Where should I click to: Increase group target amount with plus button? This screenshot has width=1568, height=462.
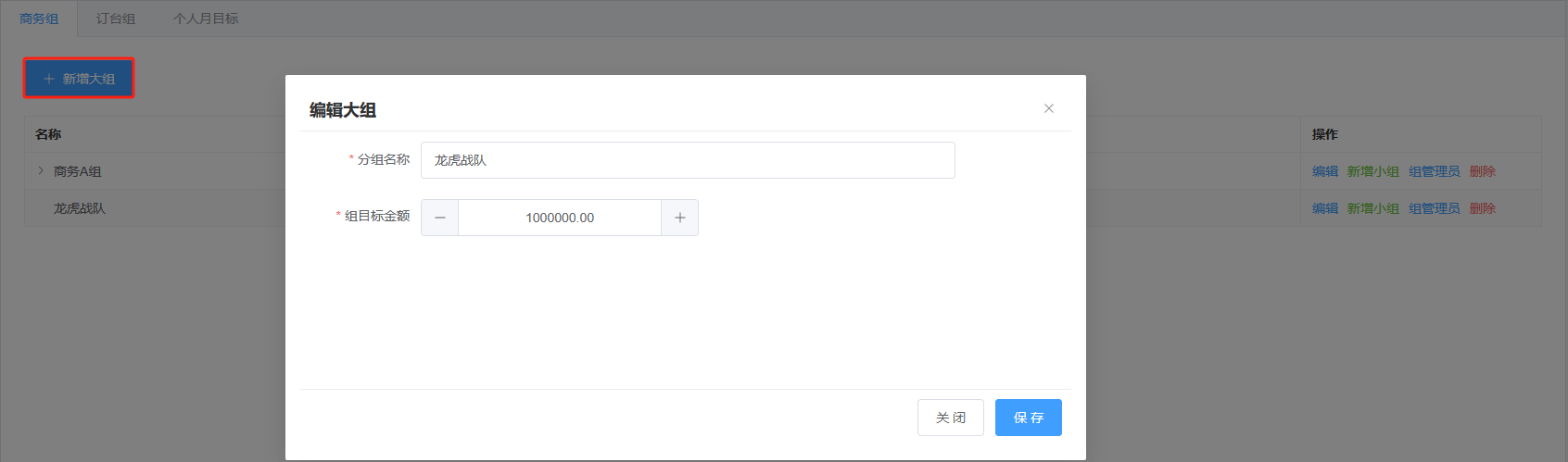click(680, 218)
